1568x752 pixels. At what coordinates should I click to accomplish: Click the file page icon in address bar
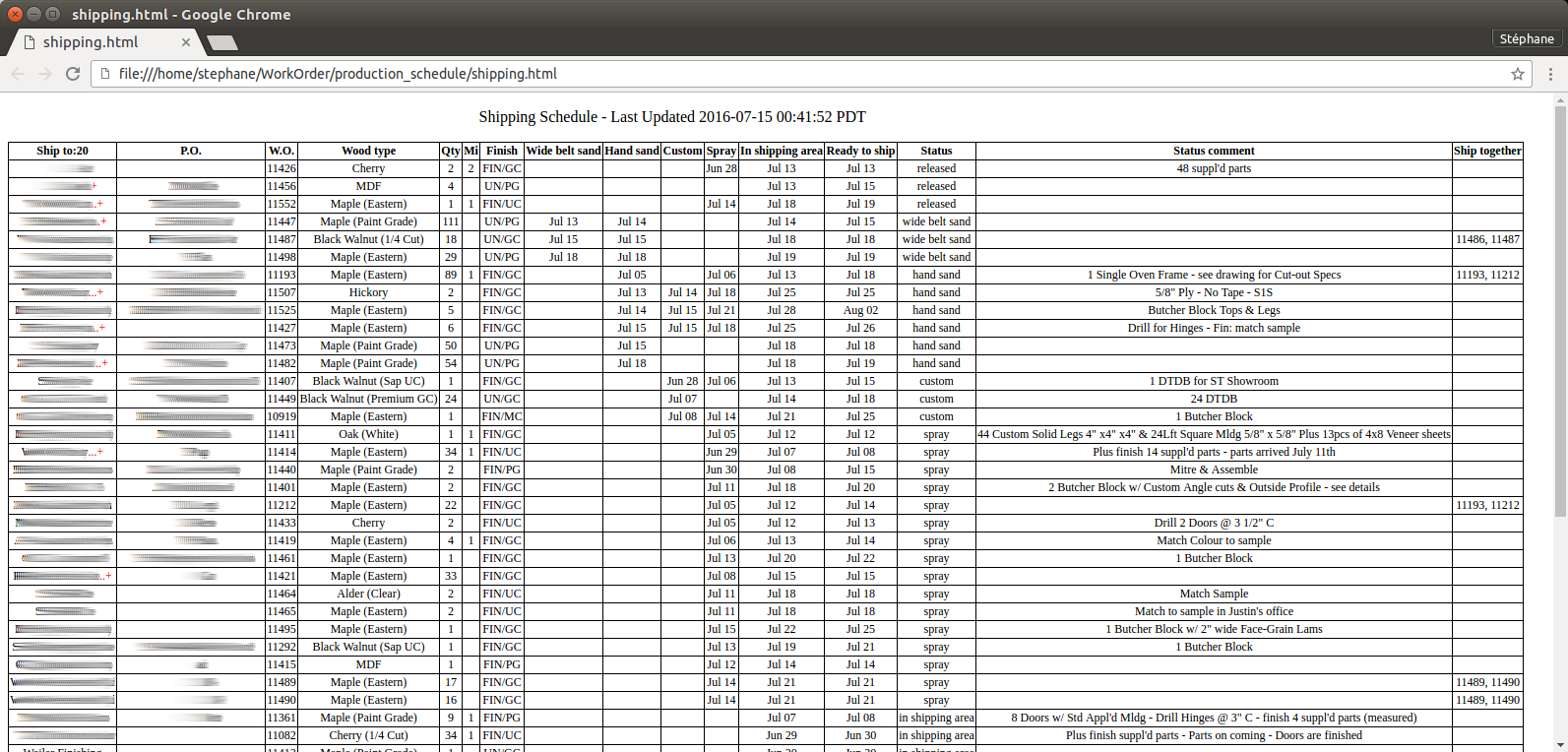pos(105,74)
